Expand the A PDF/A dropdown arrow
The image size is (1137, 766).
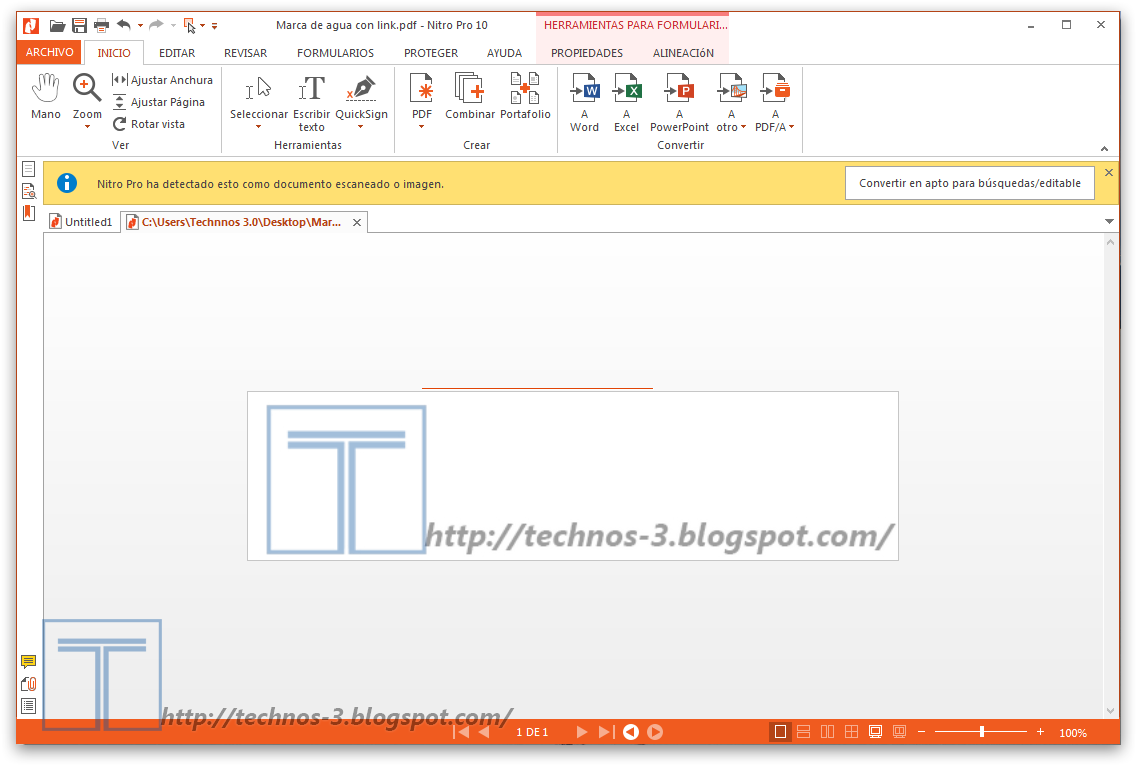(x=791, y=127)
